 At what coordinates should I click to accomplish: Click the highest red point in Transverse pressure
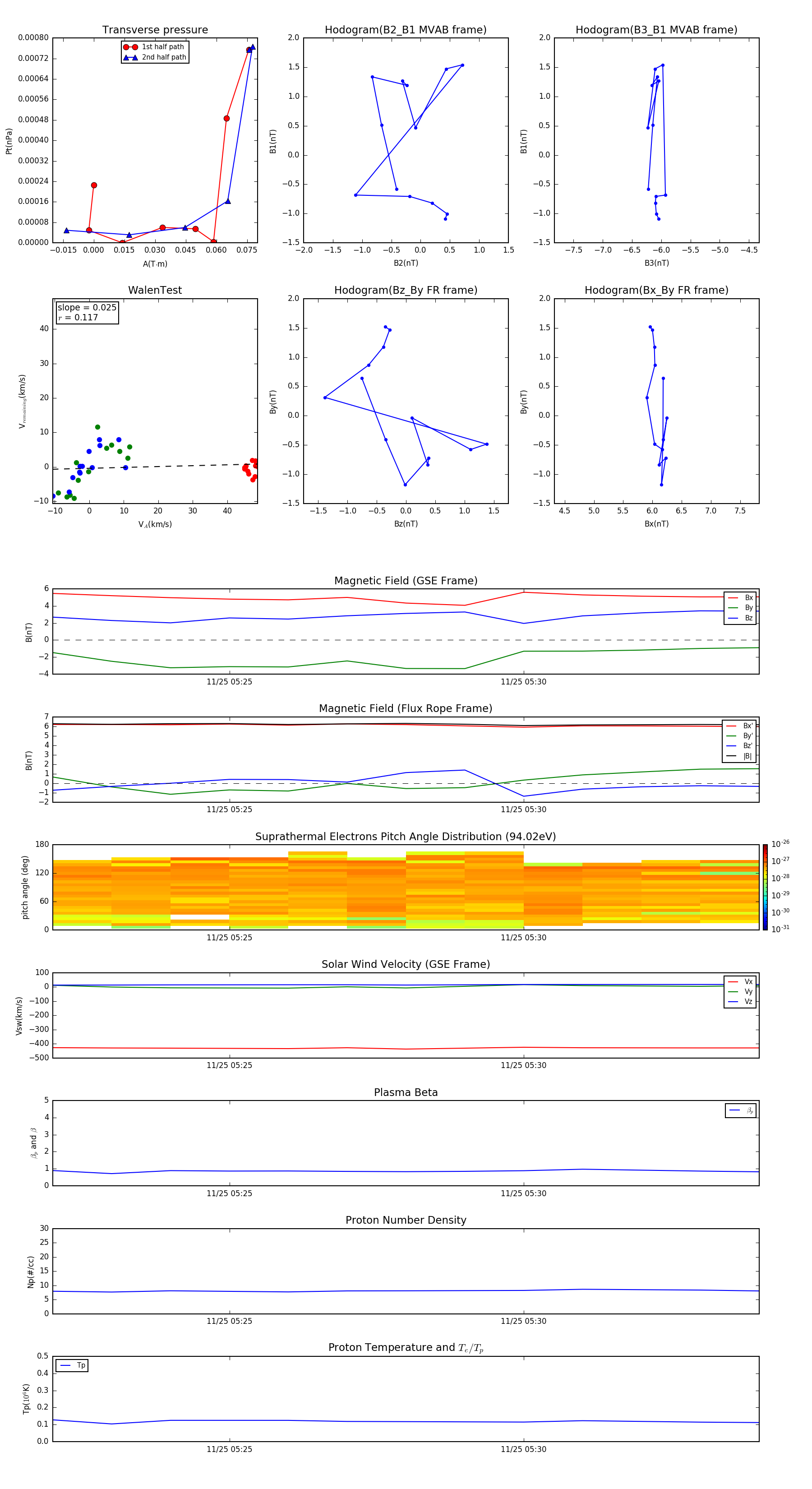249,50
